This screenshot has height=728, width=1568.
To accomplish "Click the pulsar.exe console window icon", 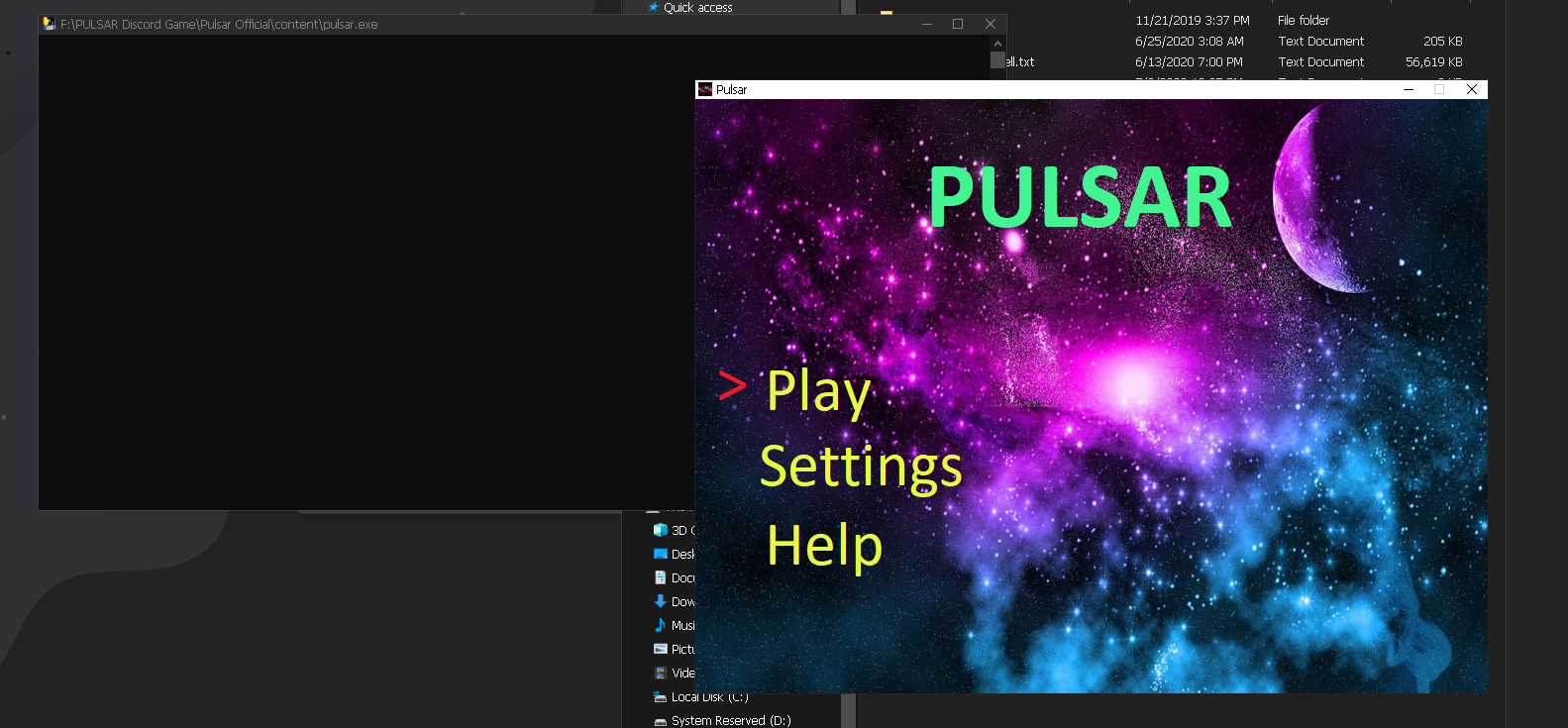I will click(49, 24).
